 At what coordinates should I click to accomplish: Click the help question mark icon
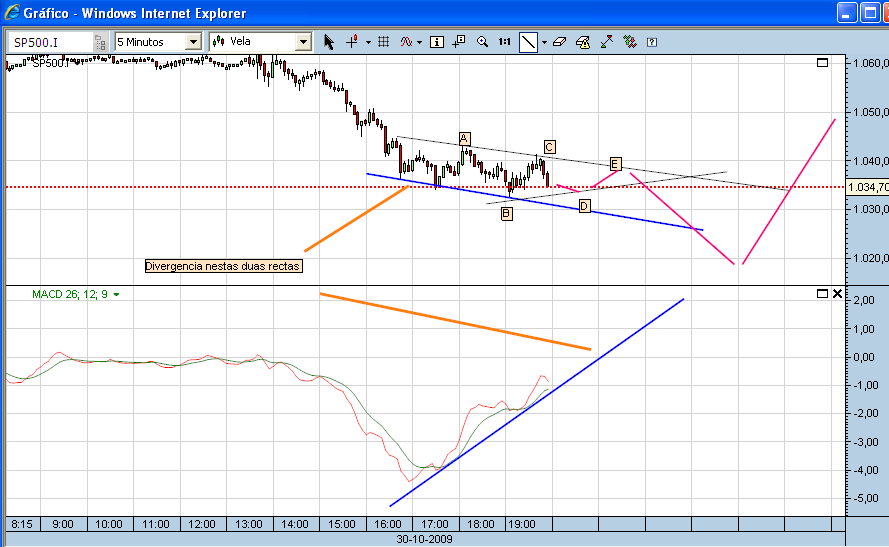[x=652, y=42]
